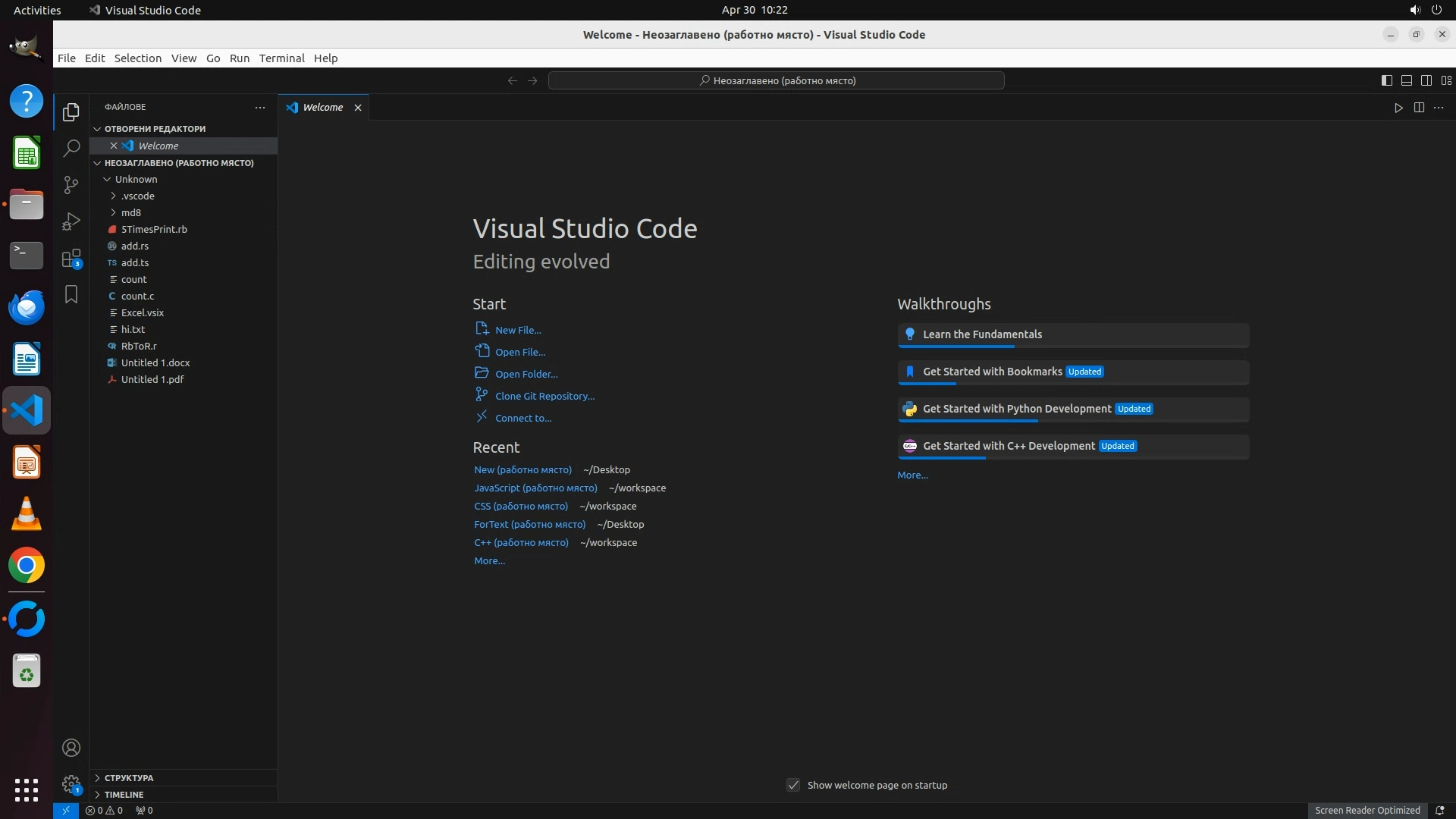This screenshot has height=819, width=1456.
Task: Click the split editor right icon
Action: [1419, 108]
